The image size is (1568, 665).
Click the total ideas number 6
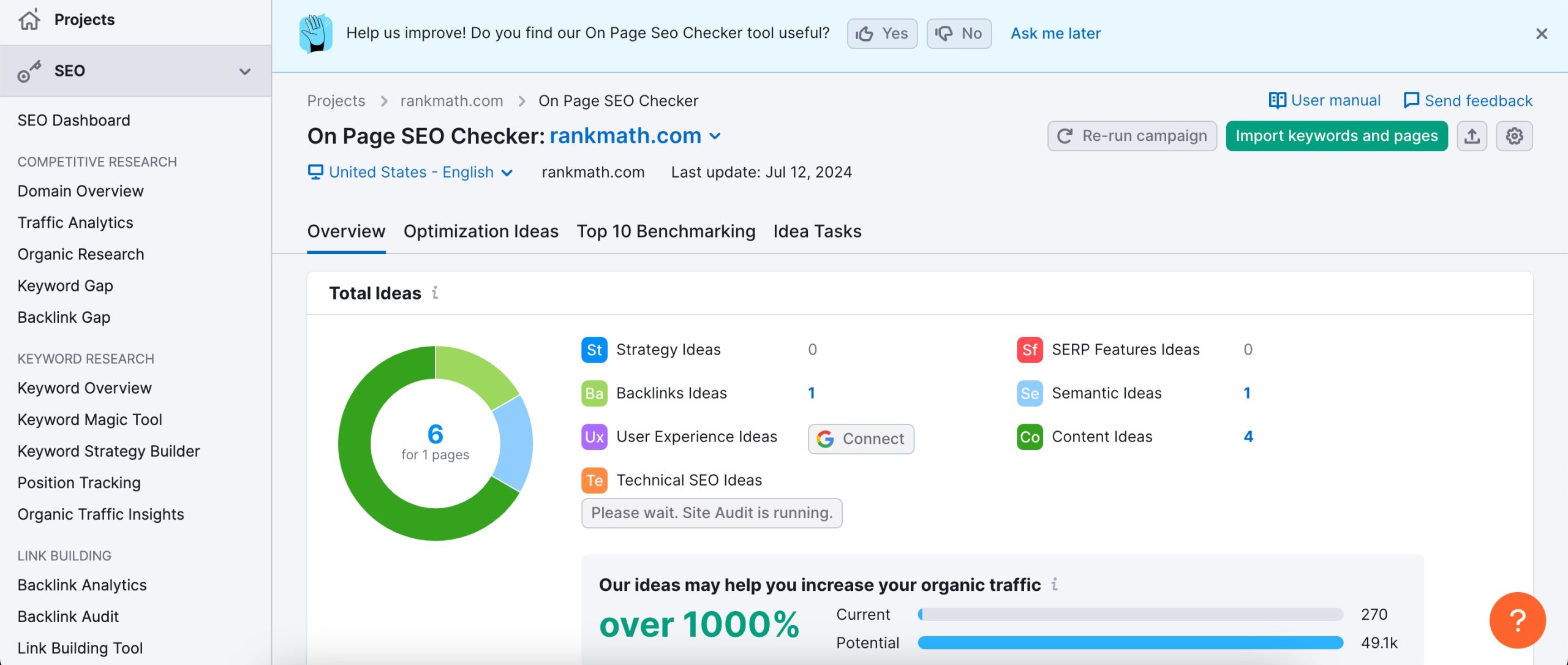435,434
